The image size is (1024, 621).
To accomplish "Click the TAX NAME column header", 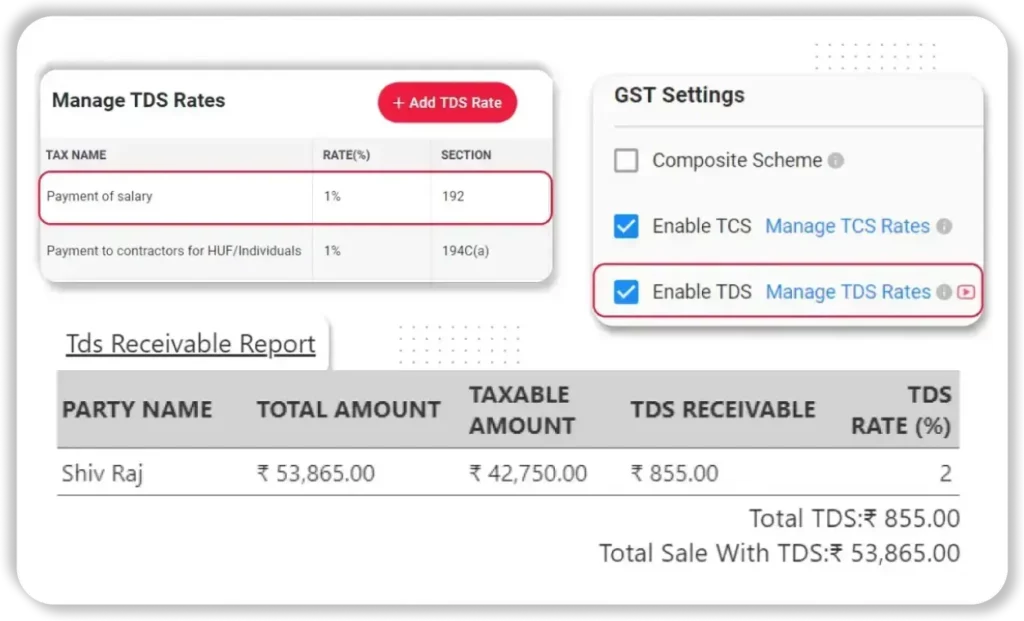I will click(x=76, y=155).
